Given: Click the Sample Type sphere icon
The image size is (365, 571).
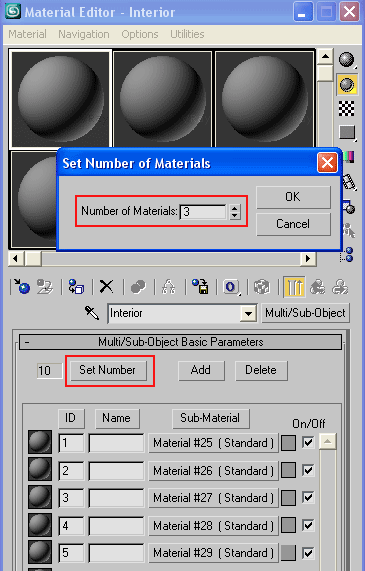Looking at the screenshot, I should coord(346,60).
